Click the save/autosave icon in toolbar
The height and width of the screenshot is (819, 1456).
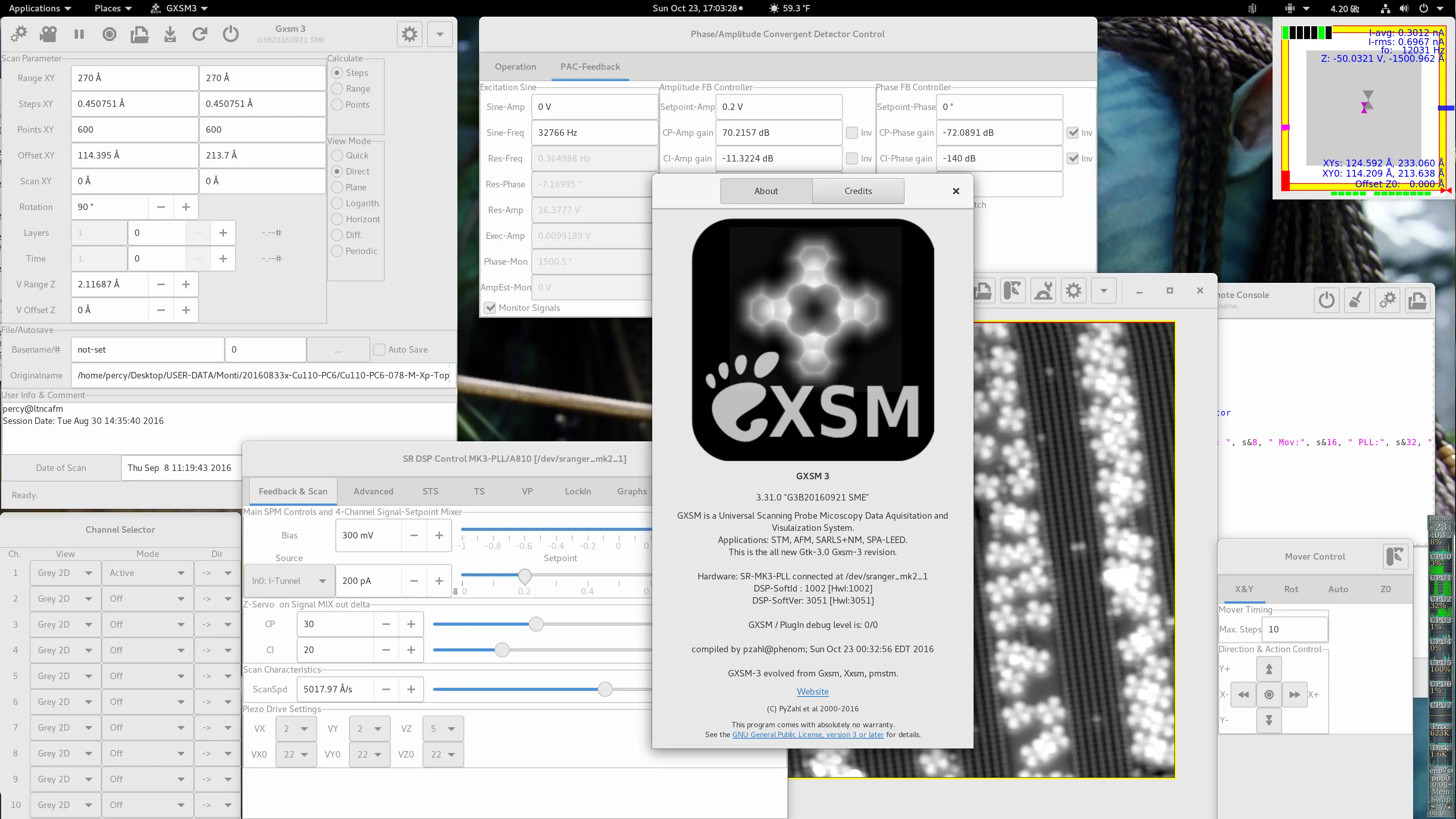pyautogui.click(x=170, y=34)
